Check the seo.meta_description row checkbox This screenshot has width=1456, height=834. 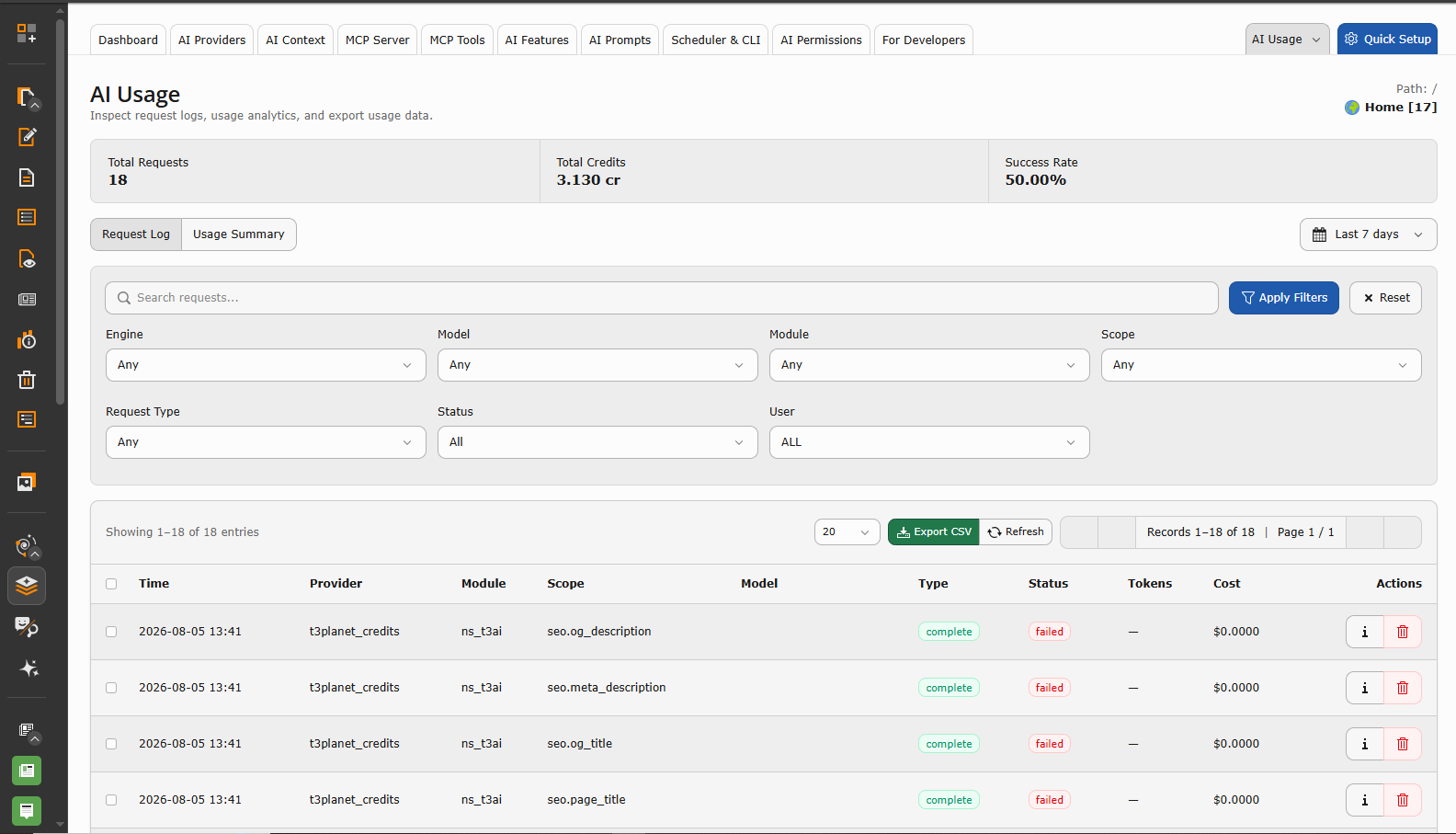[111, 688]
